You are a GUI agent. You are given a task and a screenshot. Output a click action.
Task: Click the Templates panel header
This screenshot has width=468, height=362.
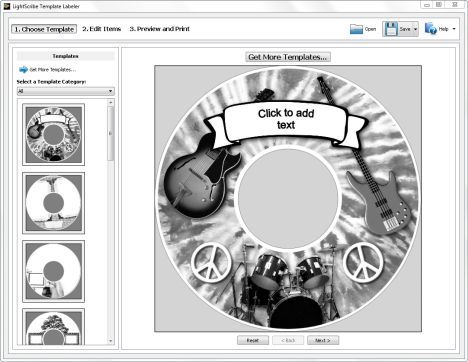pyautogui.click(x=66, y=56)
